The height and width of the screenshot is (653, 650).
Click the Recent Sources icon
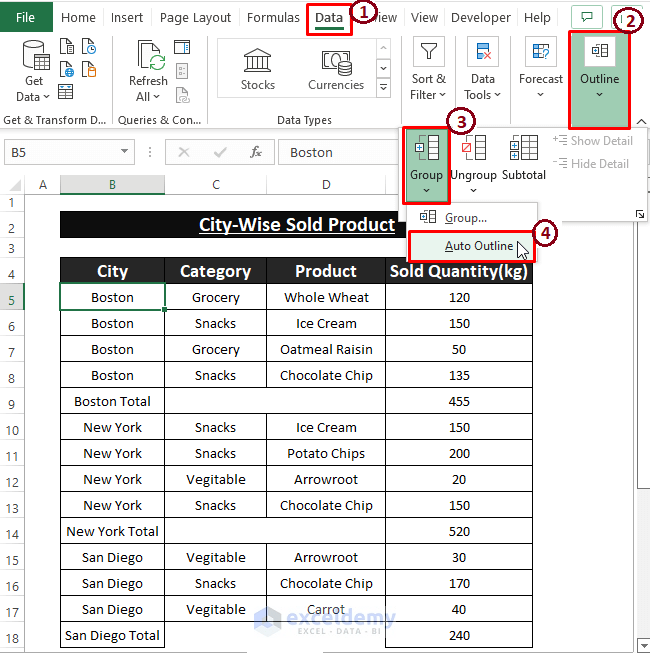[x=89, y=46]
